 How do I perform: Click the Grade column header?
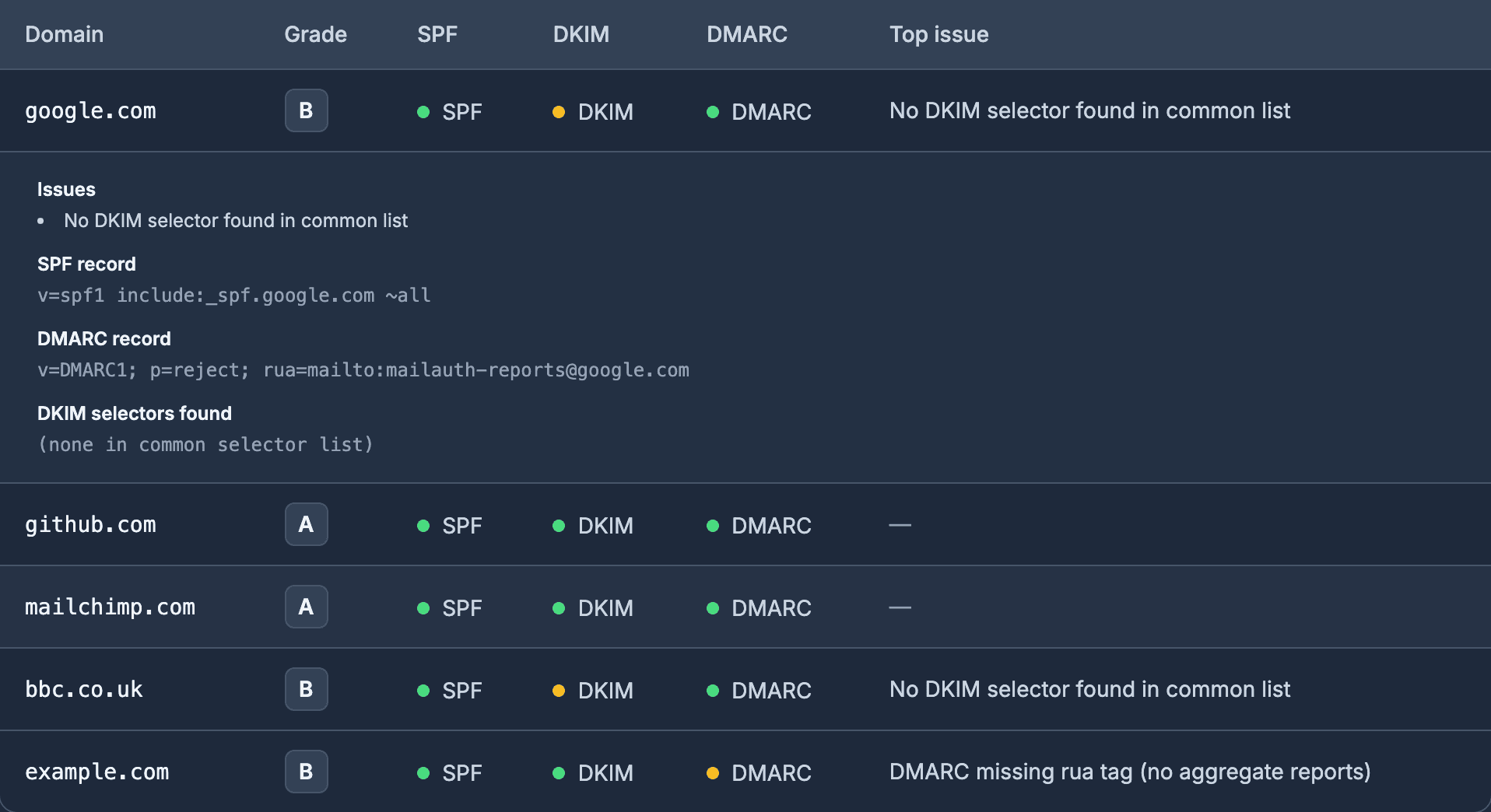tap(315, 34)
